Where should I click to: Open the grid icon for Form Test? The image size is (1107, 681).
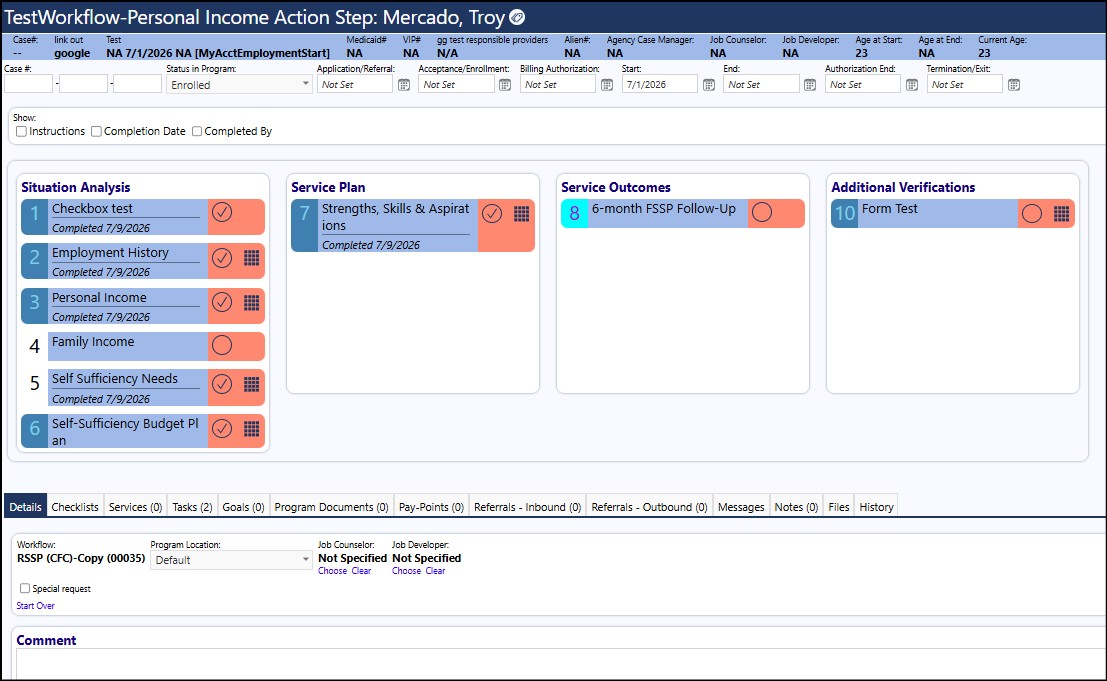tap(1062, 214)
